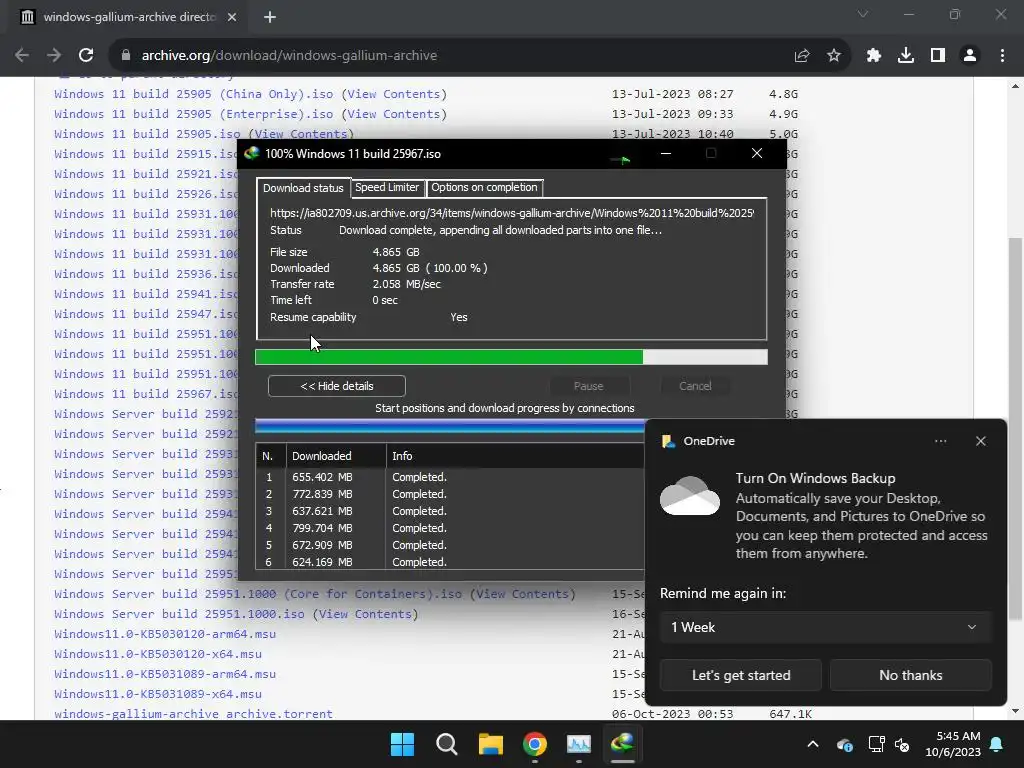Open Windows 11 build 25905 (China Only).iso link
This screenshot has width=1024, height=768.
pos(193,94)
